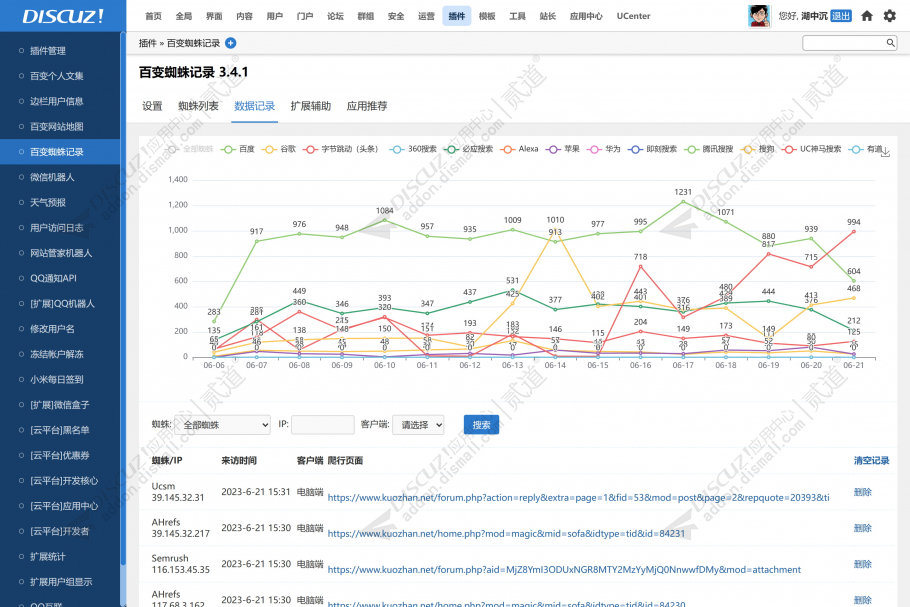The height and width of the screenshot is (607, 910).
Task: Open the 插件 top menu
Action: [x=457, y=16]
